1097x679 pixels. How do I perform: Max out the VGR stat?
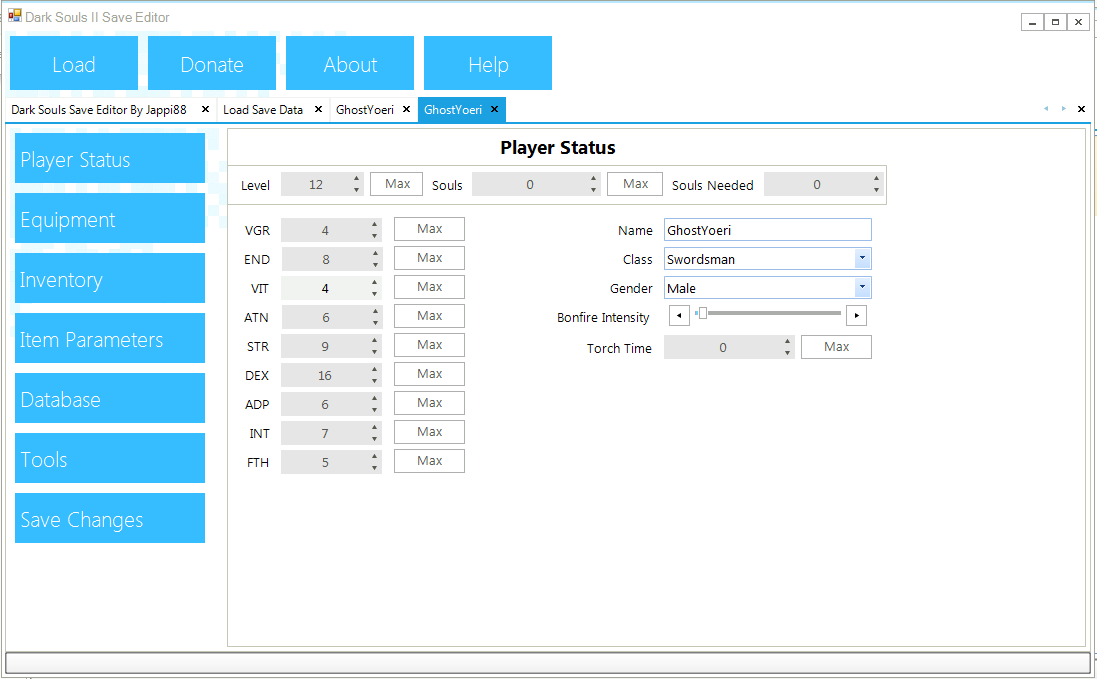click(x=430, y=229)
